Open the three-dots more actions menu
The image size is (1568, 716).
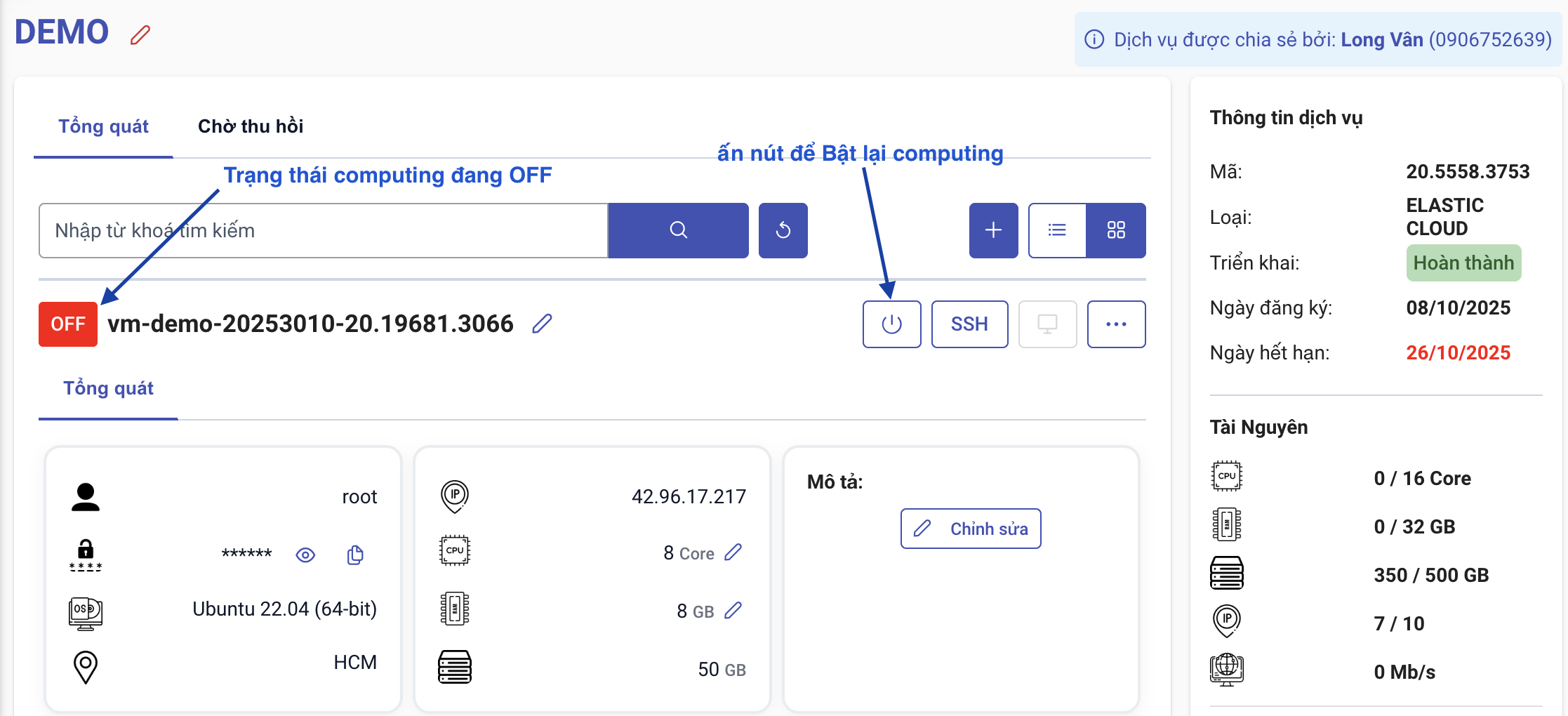(1116, 324)
